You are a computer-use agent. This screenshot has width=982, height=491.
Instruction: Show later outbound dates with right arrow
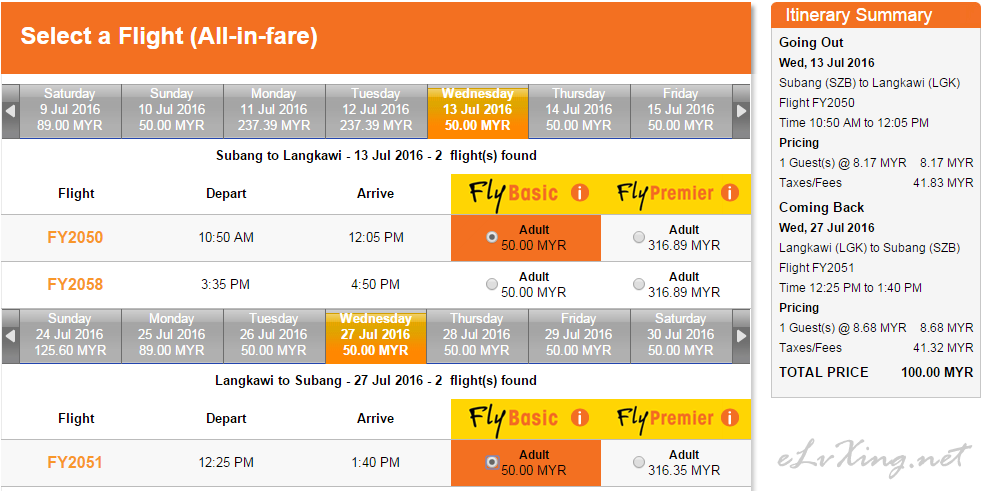point(742,111)
